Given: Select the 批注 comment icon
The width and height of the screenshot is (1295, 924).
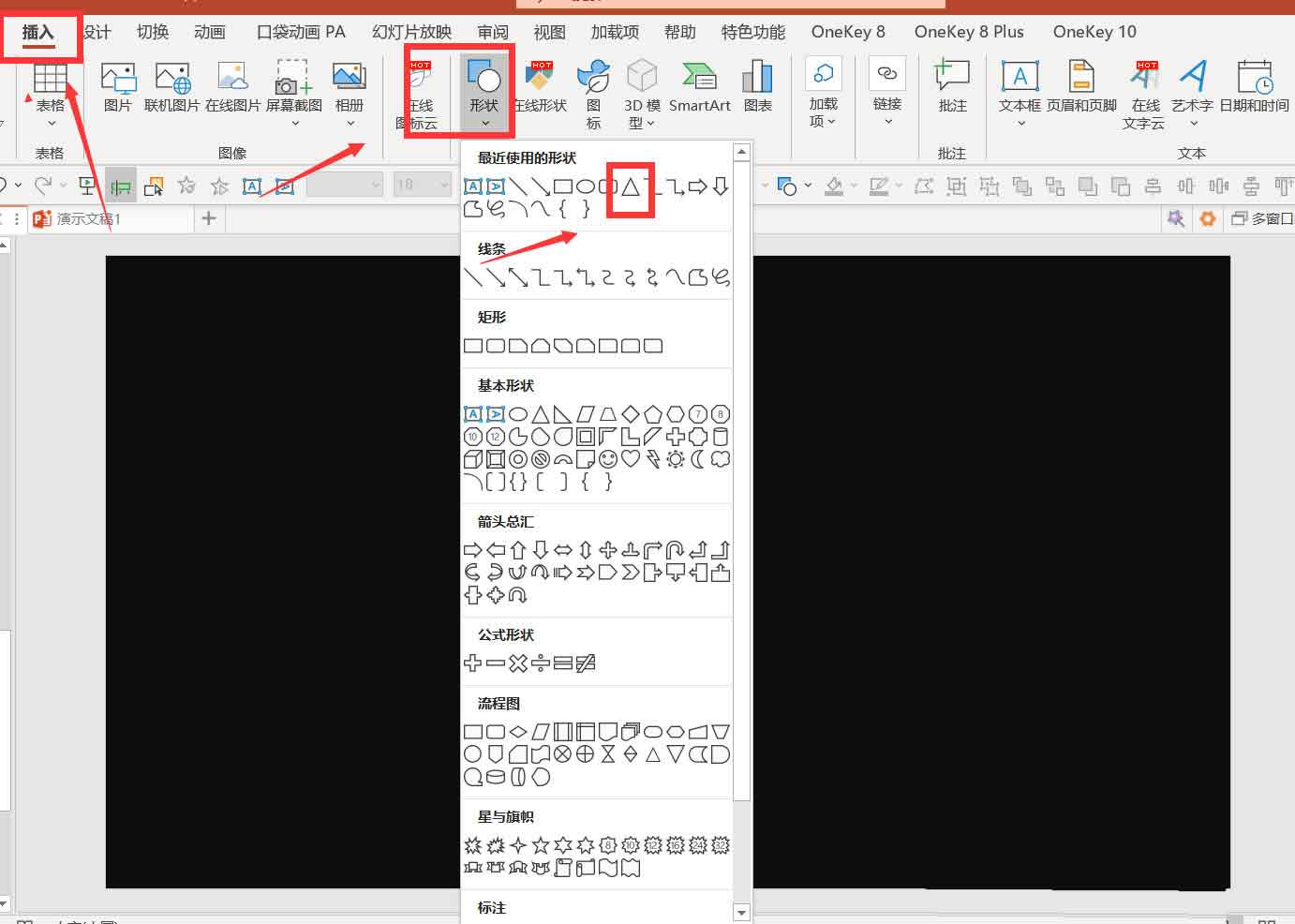Looking at the screenshot, I should [952, 87].
